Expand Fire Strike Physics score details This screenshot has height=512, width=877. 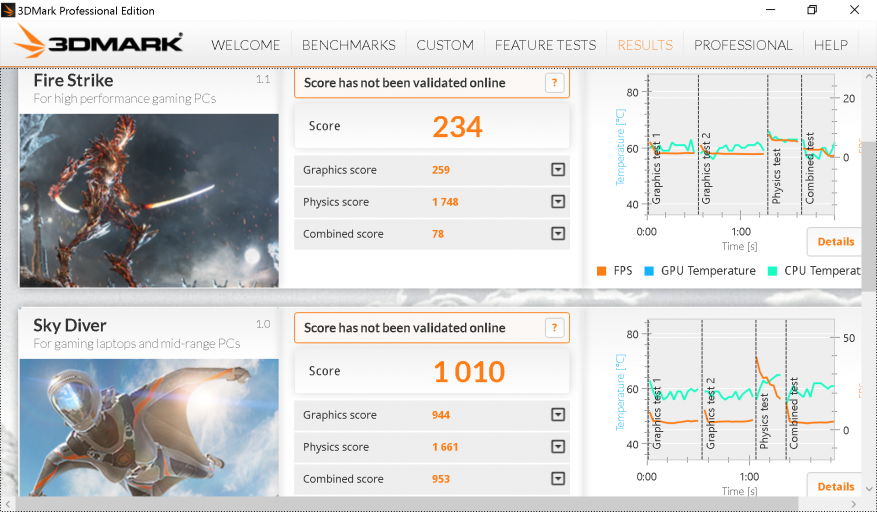[558, 201]
